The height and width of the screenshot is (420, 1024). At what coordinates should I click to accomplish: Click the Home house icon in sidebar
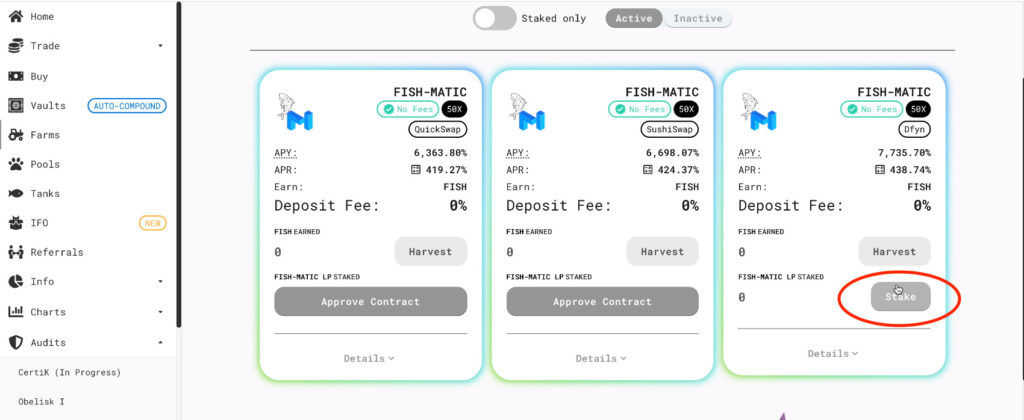point(16,16)
